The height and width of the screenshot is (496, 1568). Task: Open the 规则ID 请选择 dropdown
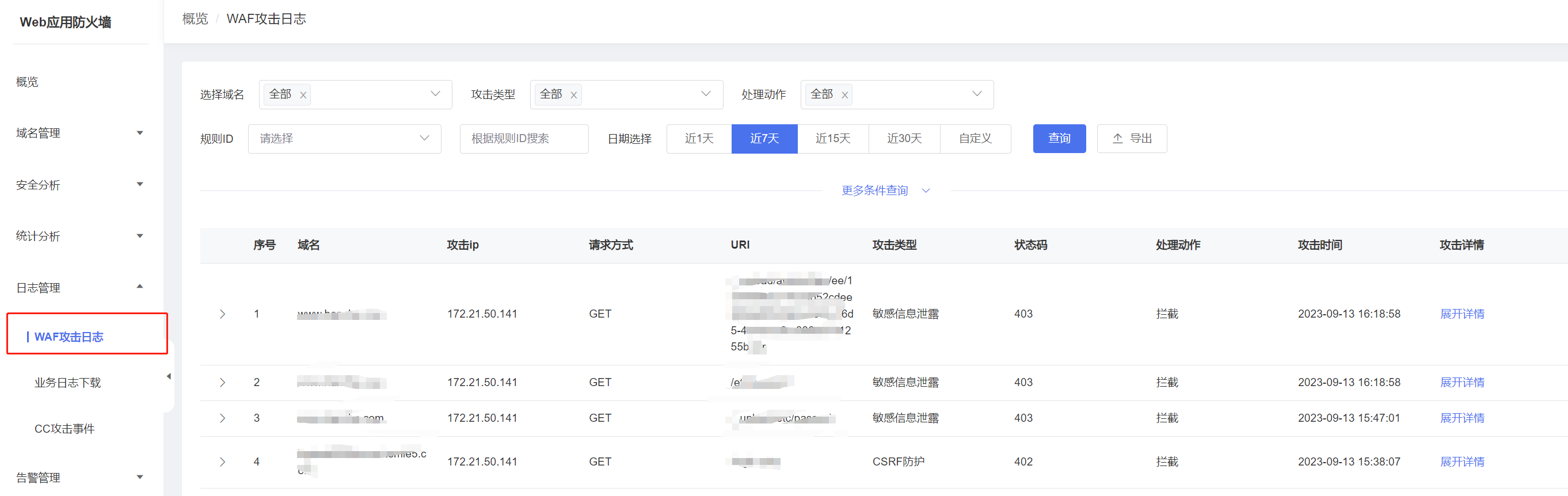(345, 139)
